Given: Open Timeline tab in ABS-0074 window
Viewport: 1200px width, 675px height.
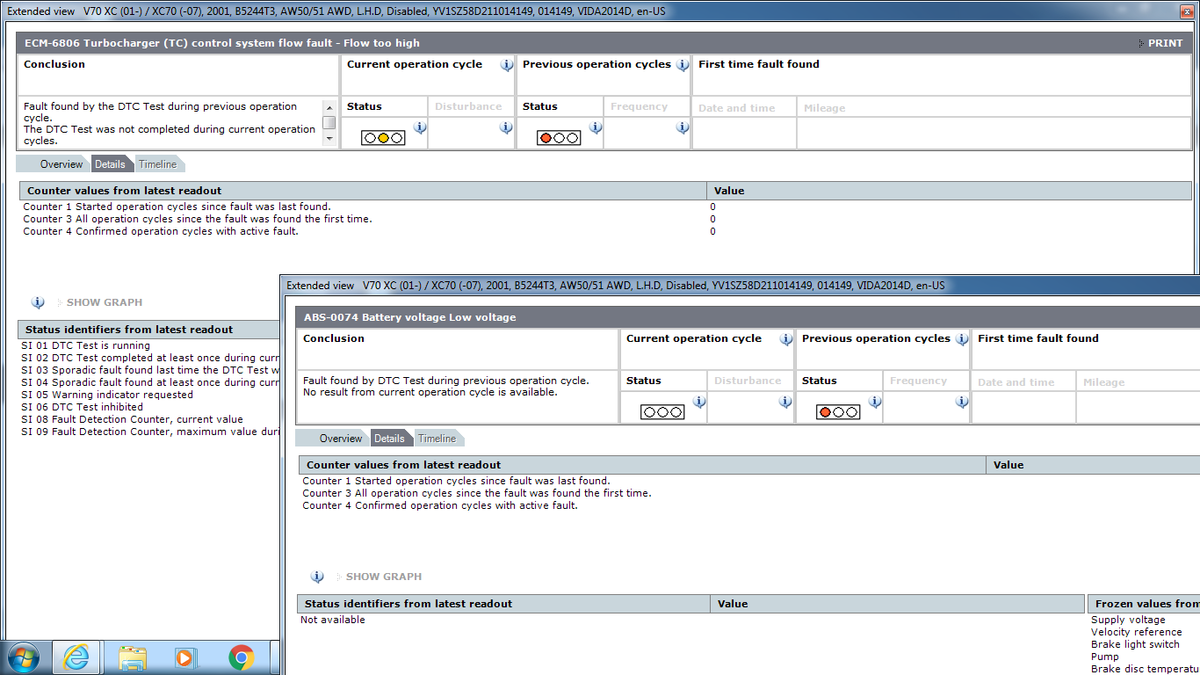Looking at the screenshot, I should (437, 438).
